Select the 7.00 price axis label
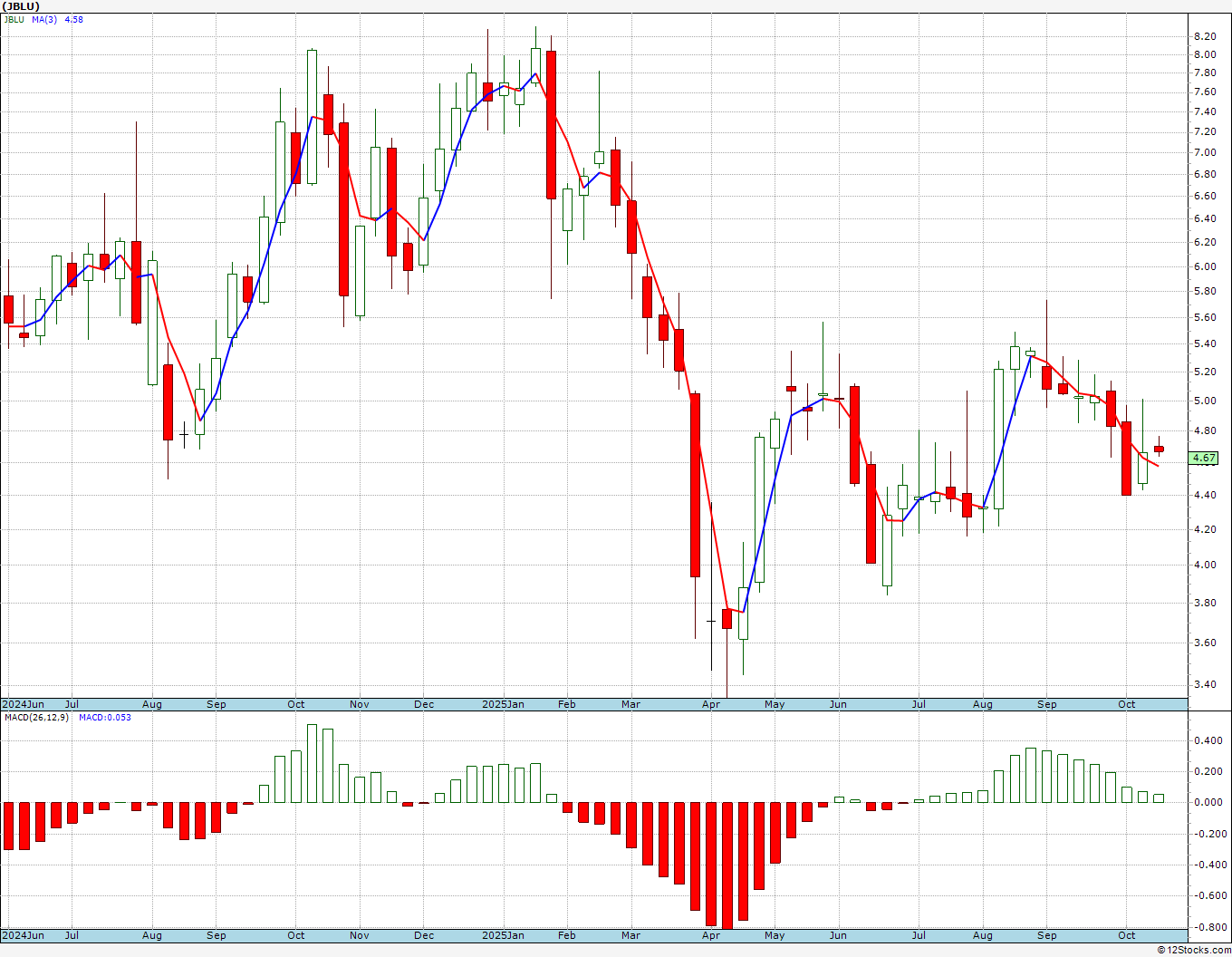Image resolution: width=1232 pixels, height=957 pixels. [x=1205, y=152]
